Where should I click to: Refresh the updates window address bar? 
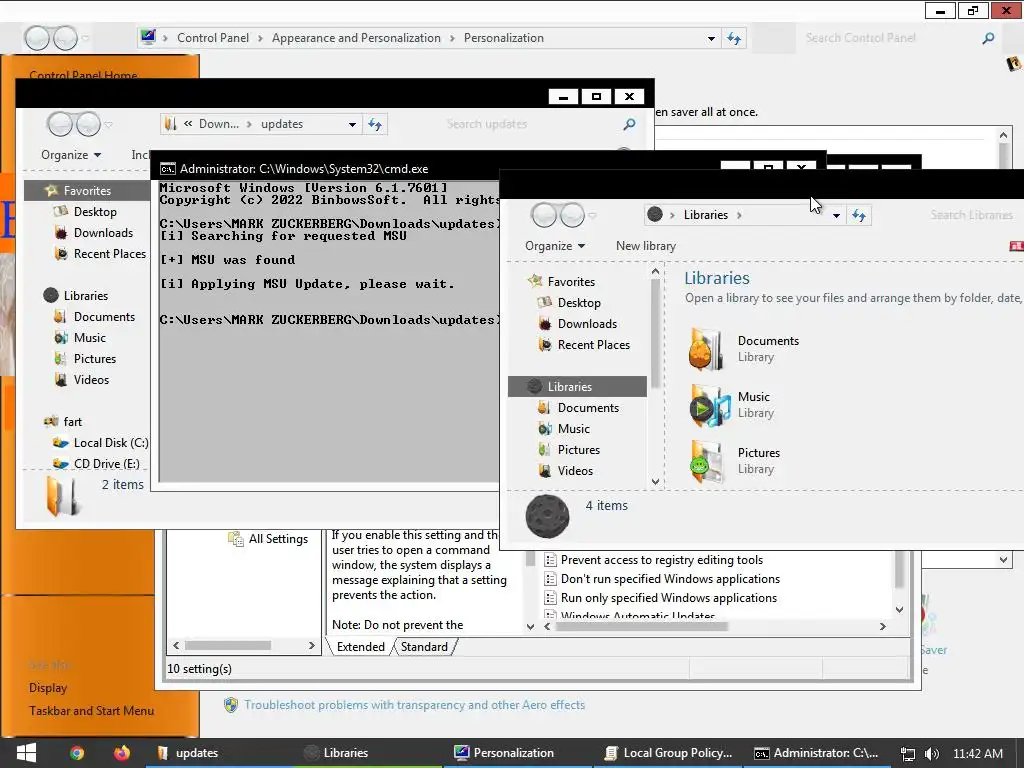coord(375,124)
